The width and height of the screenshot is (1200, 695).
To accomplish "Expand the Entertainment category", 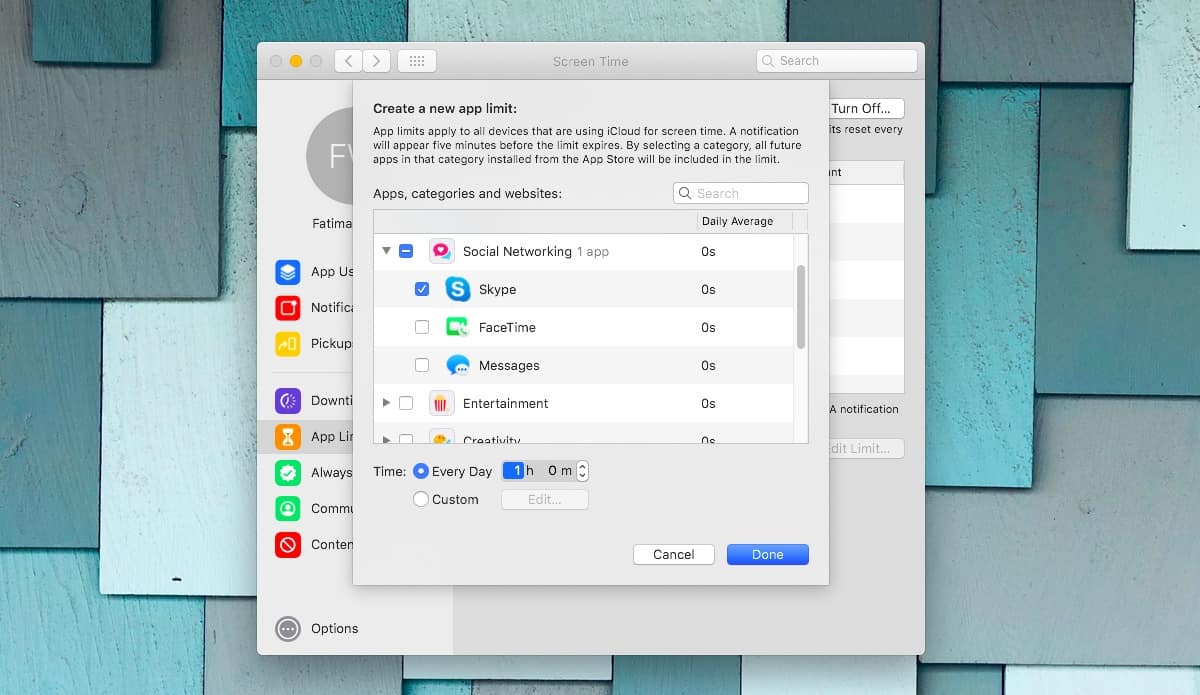I will [386, 402].
